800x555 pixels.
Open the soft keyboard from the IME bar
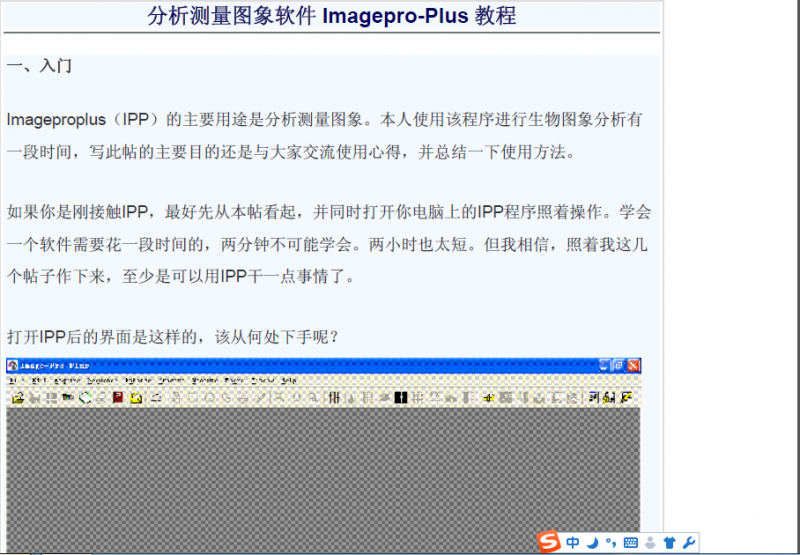[x=630, y=543]
